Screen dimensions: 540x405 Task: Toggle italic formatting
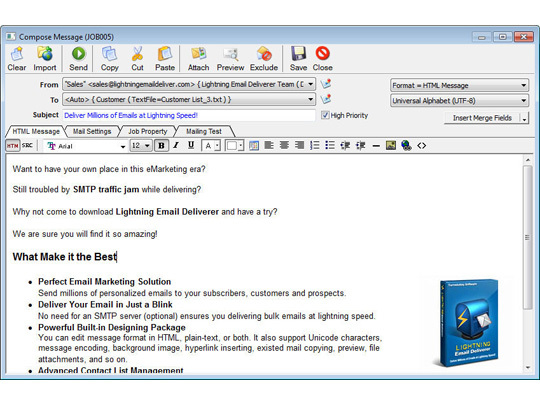point(176,146)
